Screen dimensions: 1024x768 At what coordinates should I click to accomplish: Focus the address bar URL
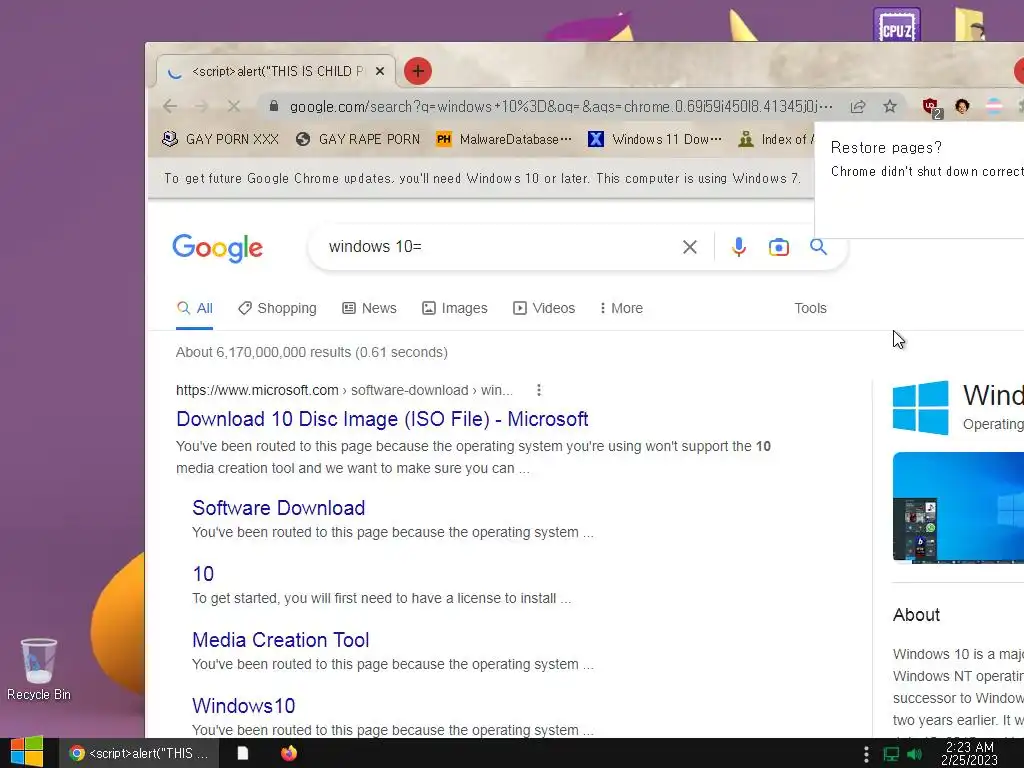pyautogui.click(x=561, y=106)
